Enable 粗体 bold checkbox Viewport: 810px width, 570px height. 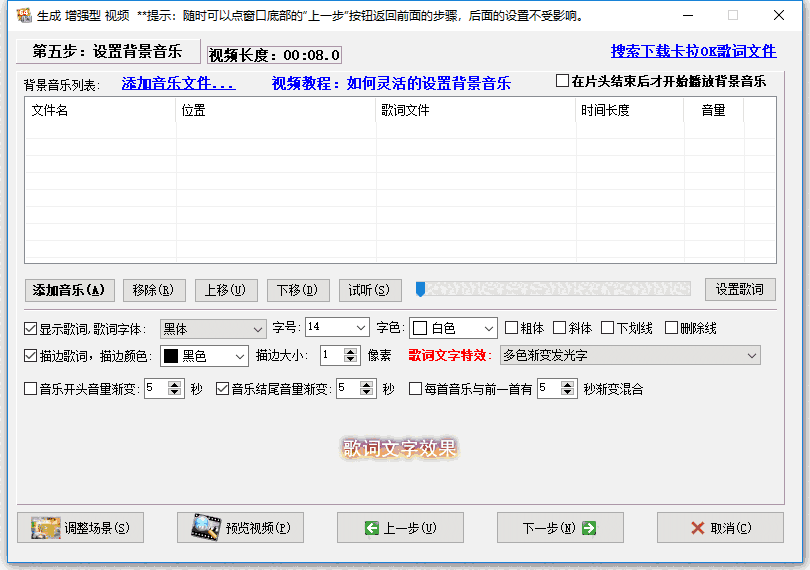511,328
